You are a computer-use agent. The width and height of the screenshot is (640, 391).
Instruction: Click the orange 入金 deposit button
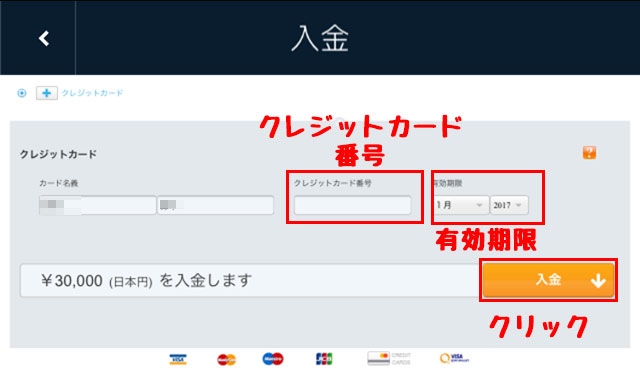pos(549,280)
